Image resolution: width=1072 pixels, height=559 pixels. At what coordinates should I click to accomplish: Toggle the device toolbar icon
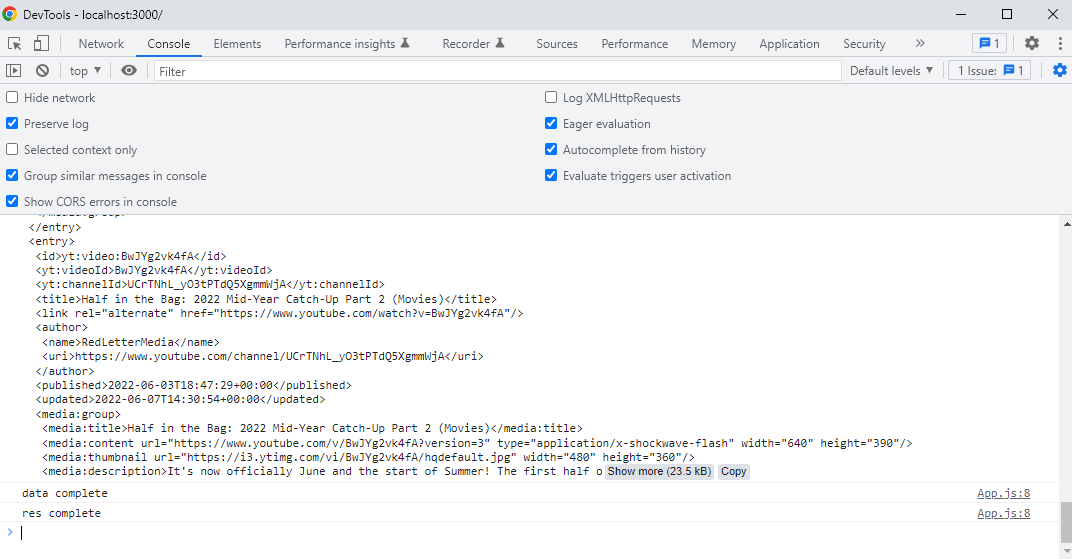click(41, 44)
